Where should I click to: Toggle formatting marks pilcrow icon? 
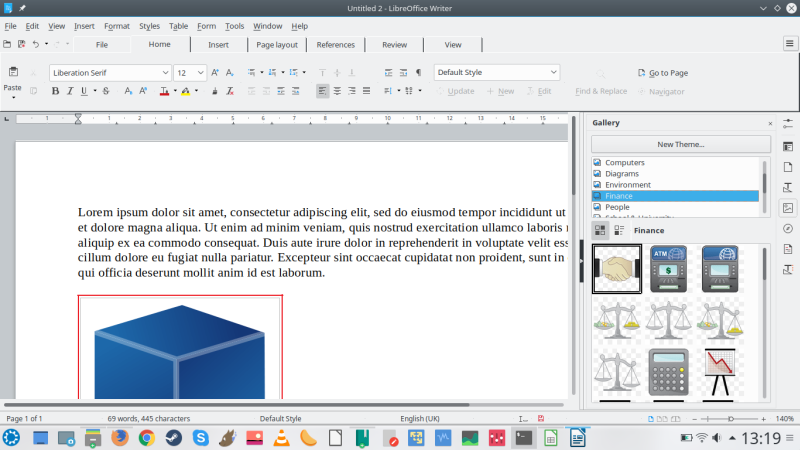pyautogui.click(x=418, y=72)
